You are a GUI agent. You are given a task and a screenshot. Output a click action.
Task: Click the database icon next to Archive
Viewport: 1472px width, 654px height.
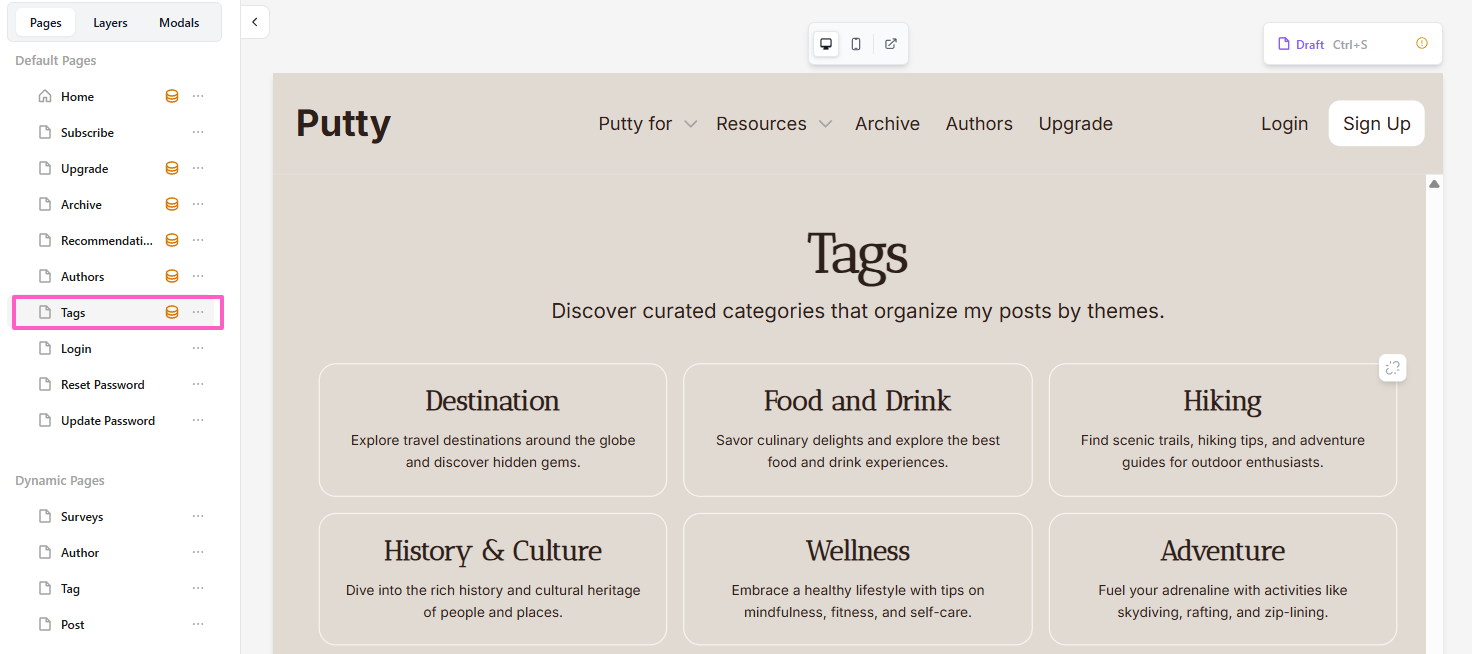click(x=172, y=205)
